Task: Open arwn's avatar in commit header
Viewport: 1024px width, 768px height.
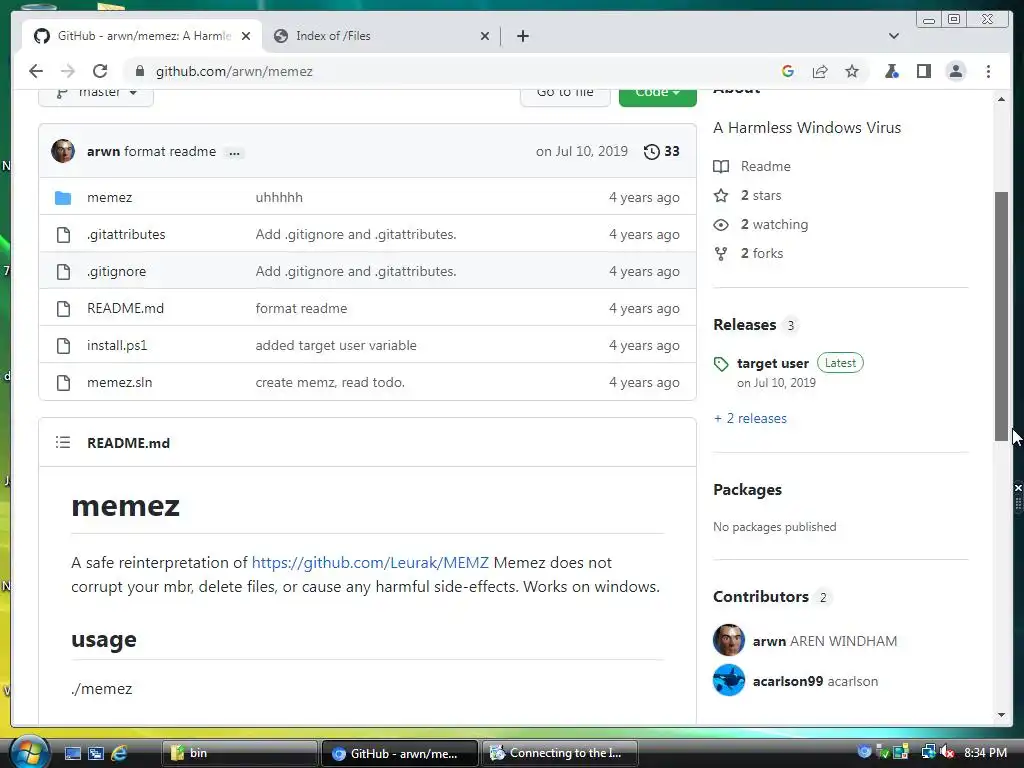Action: pyautogui.click(x=63, y=151)
